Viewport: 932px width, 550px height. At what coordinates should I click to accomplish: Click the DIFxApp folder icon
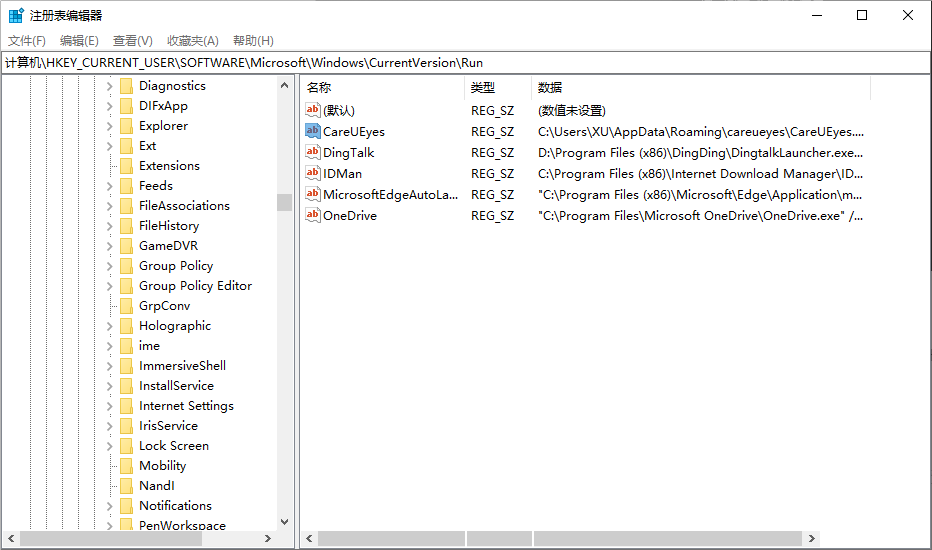click(126, 106)
